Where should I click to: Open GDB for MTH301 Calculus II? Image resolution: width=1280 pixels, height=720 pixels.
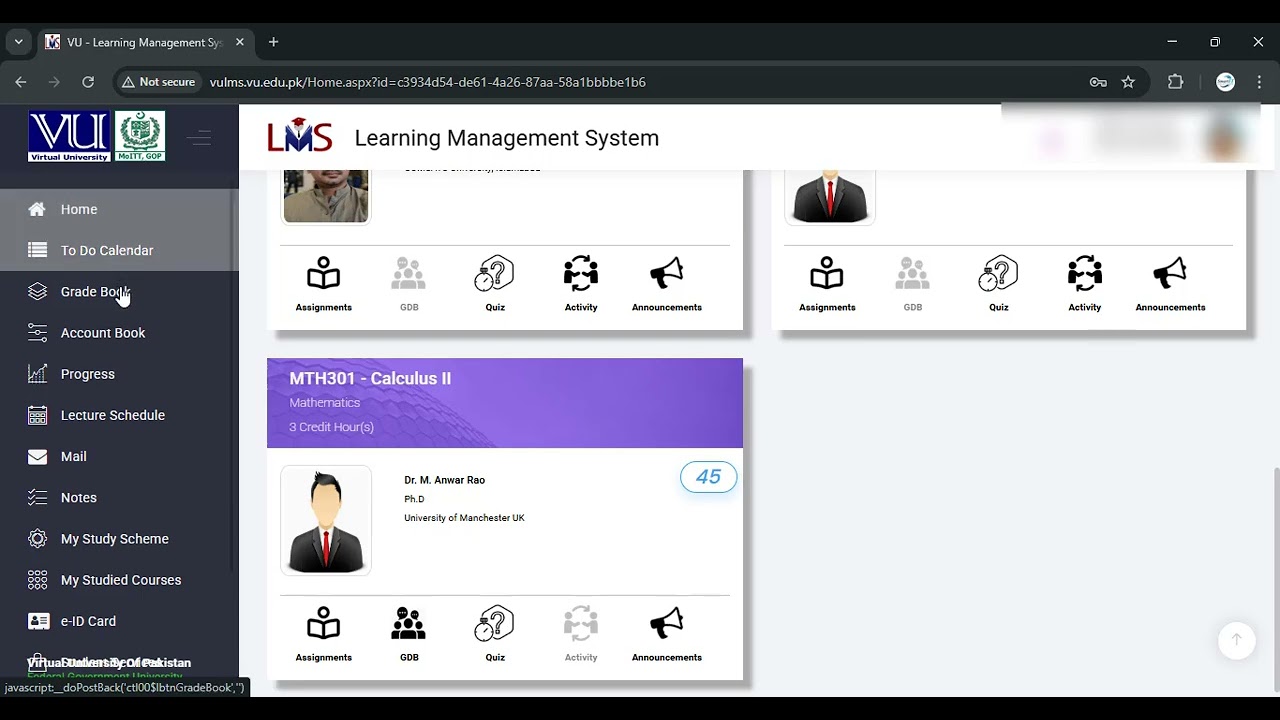click(x=409, y=634)
